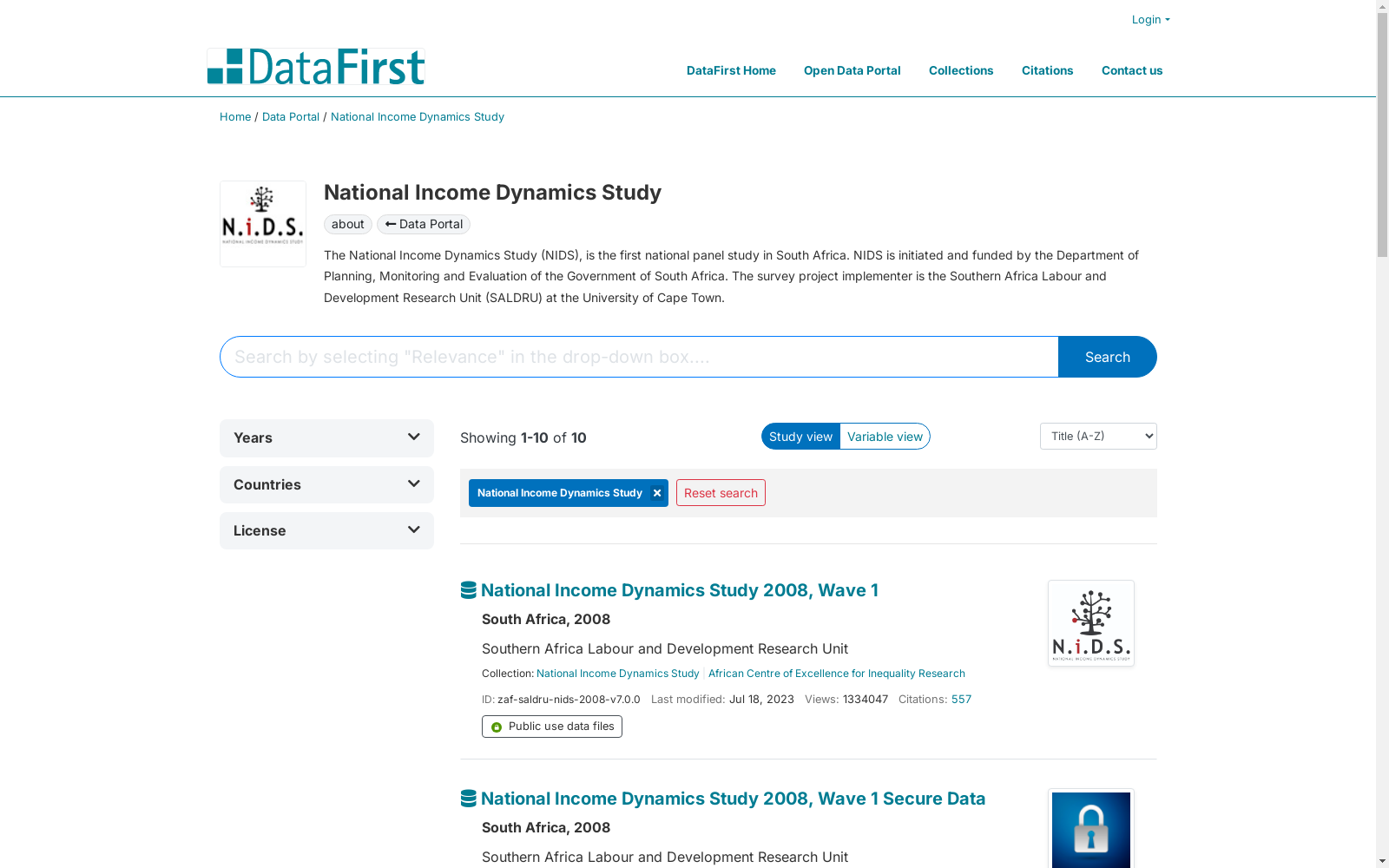The image size is (1389, 868).
Task: Open the Collections menu item
Action: pyautogui.click(x=961, y=70)
